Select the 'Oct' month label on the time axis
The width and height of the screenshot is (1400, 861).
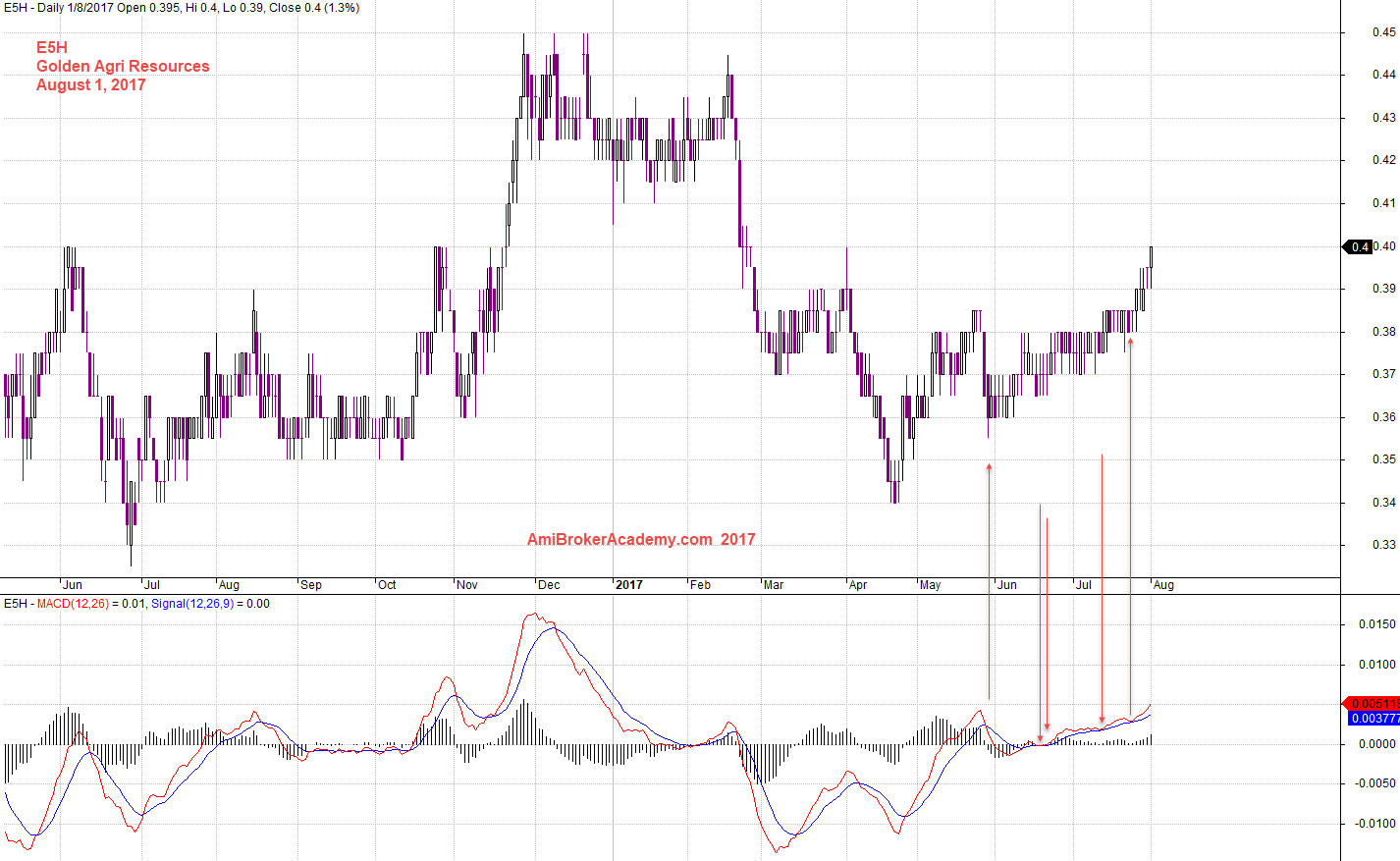point(387,585)
